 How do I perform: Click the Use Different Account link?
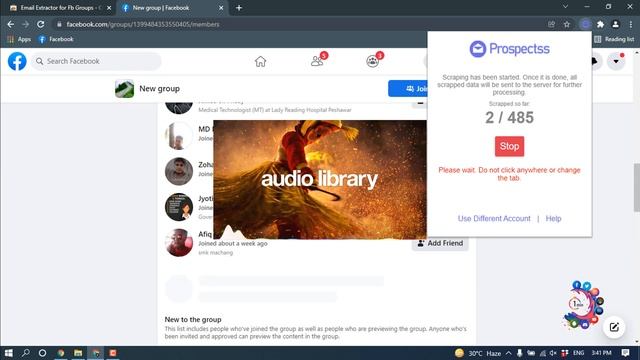[494, 218]
